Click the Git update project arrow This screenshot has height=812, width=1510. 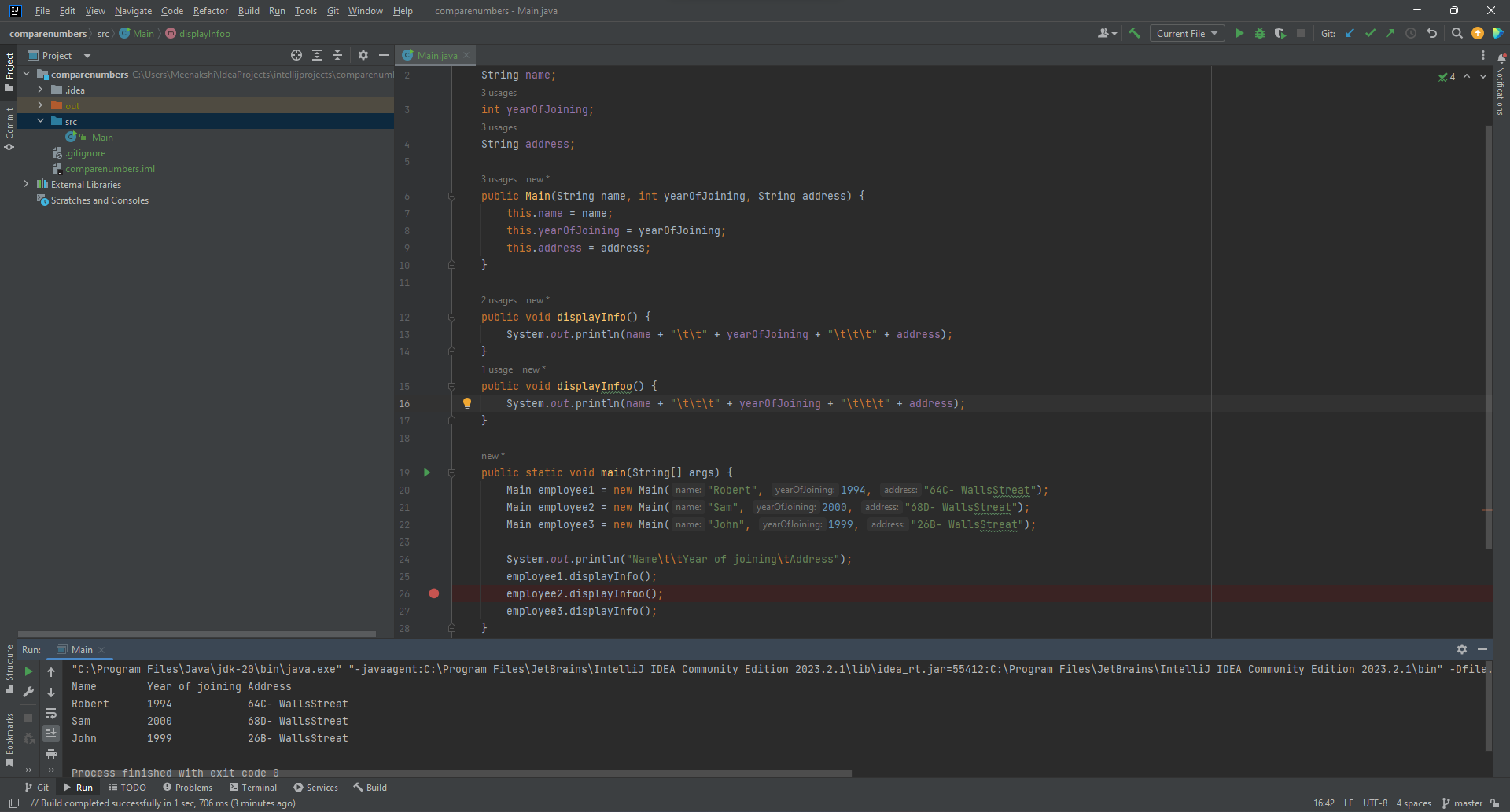coord(1350,33)
